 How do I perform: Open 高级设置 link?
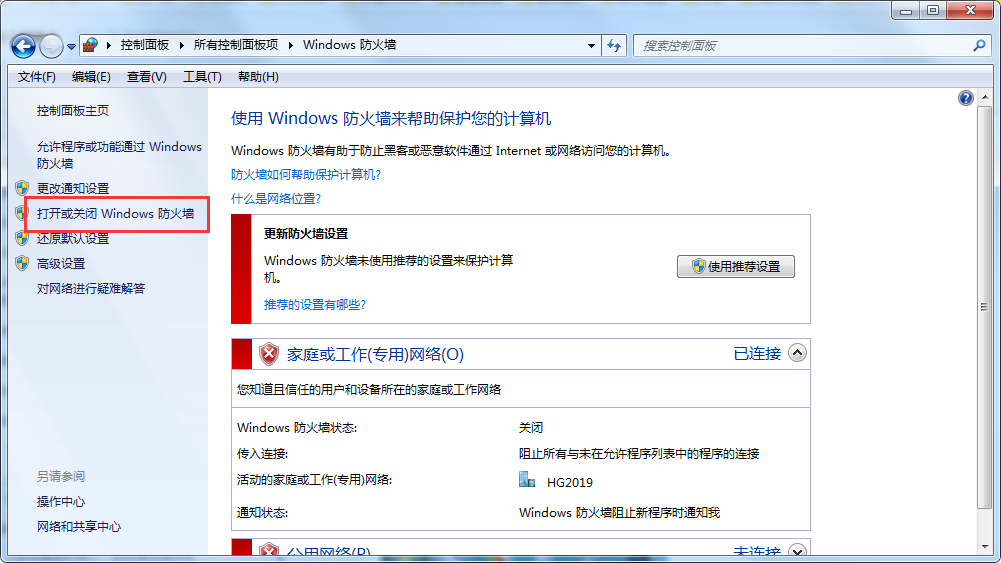(61, 263)
